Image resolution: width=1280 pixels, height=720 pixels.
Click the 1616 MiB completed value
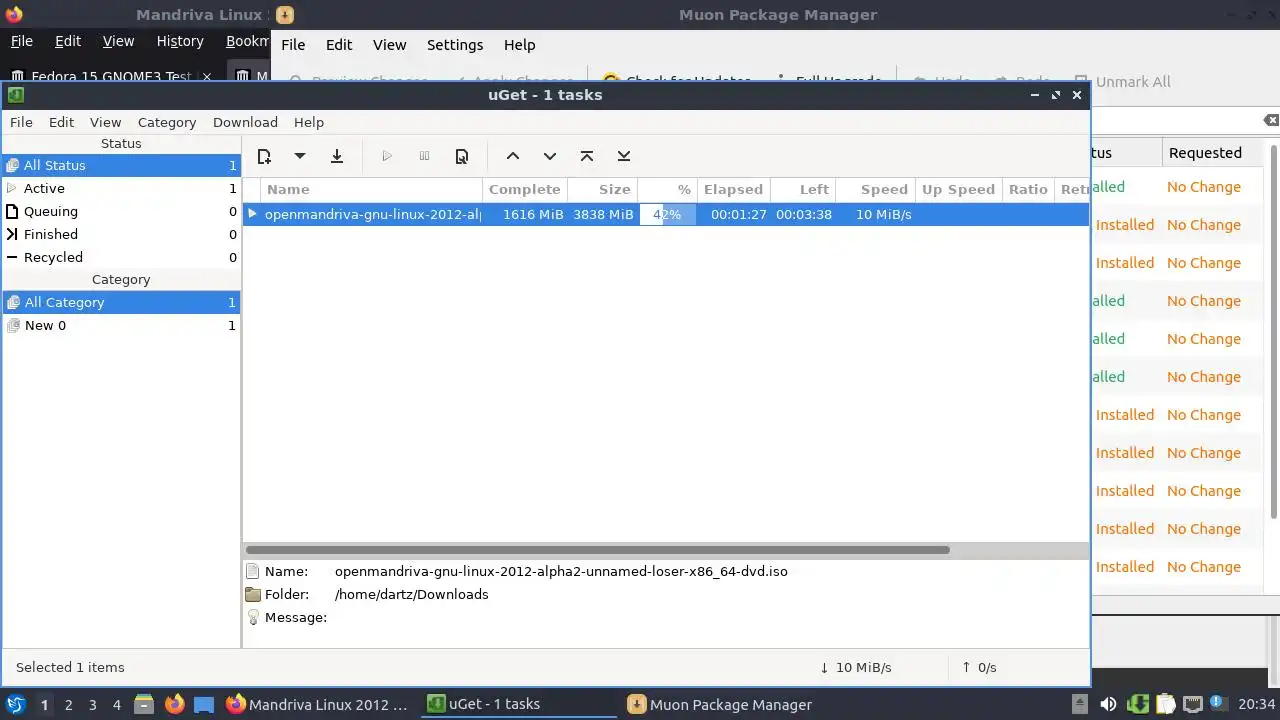pos(533,214)
